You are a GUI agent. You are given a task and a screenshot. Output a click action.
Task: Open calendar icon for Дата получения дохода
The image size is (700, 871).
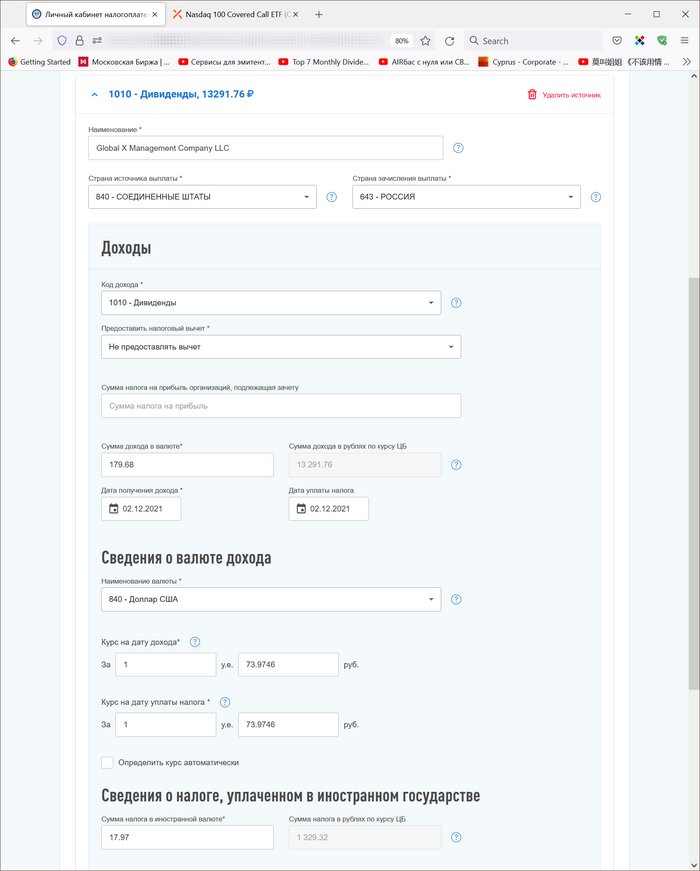click(113, 509)
